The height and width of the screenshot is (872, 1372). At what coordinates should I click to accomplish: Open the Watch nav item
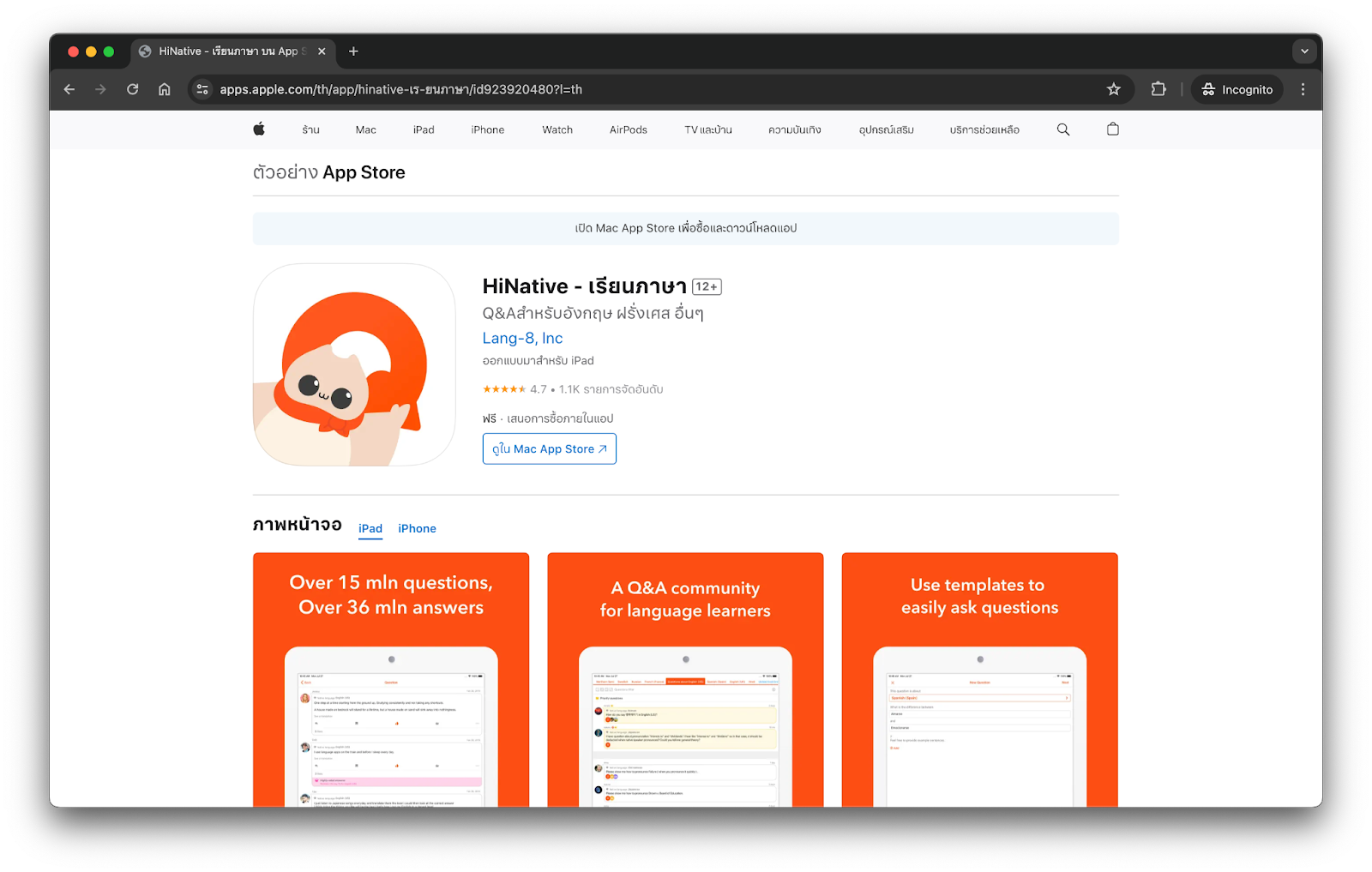[557, 130]
